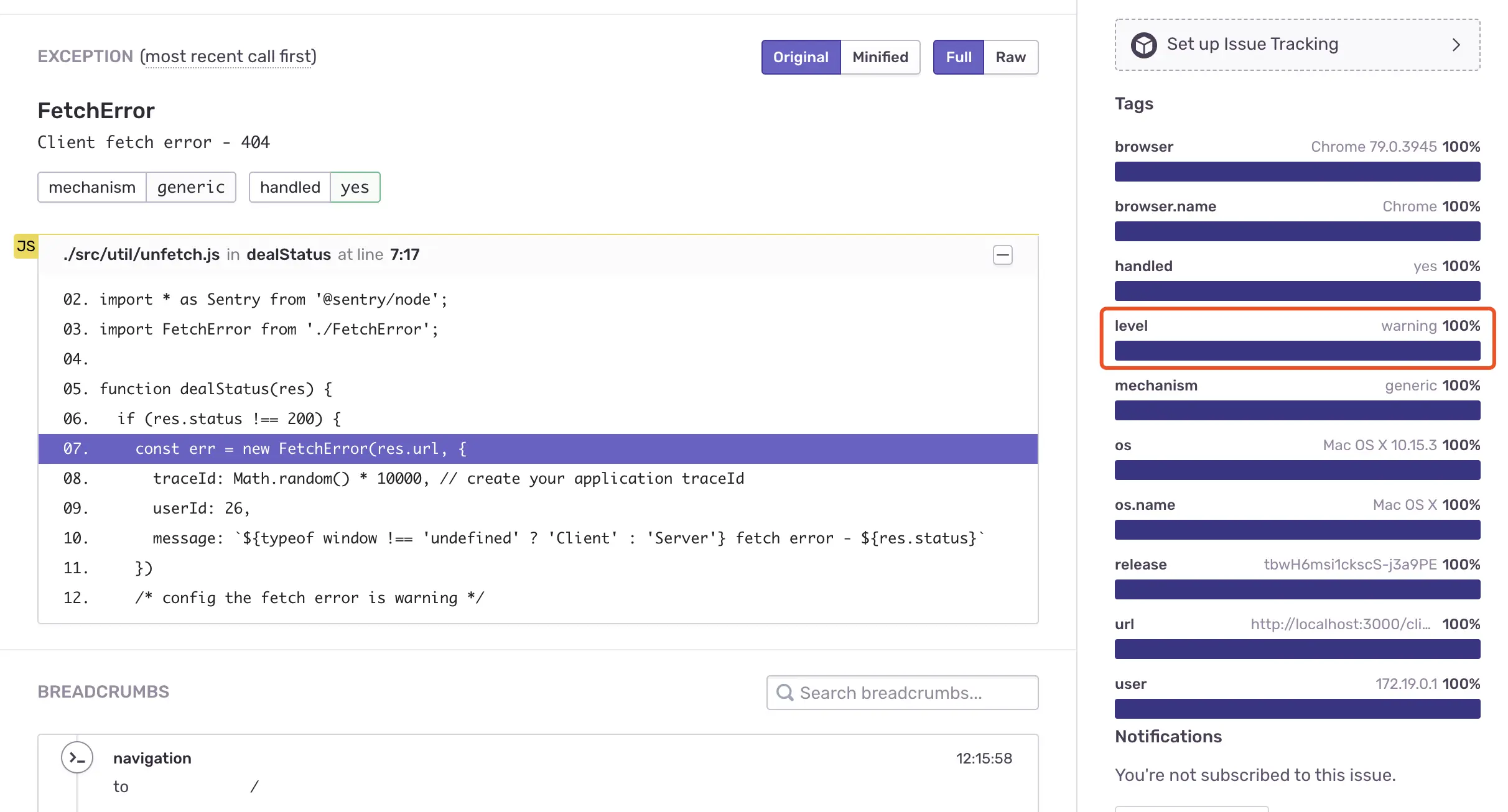Click the navigation breadcrumb terminal icon
This screenshot has height=812, width=1508.
click(x=77, y=757)
